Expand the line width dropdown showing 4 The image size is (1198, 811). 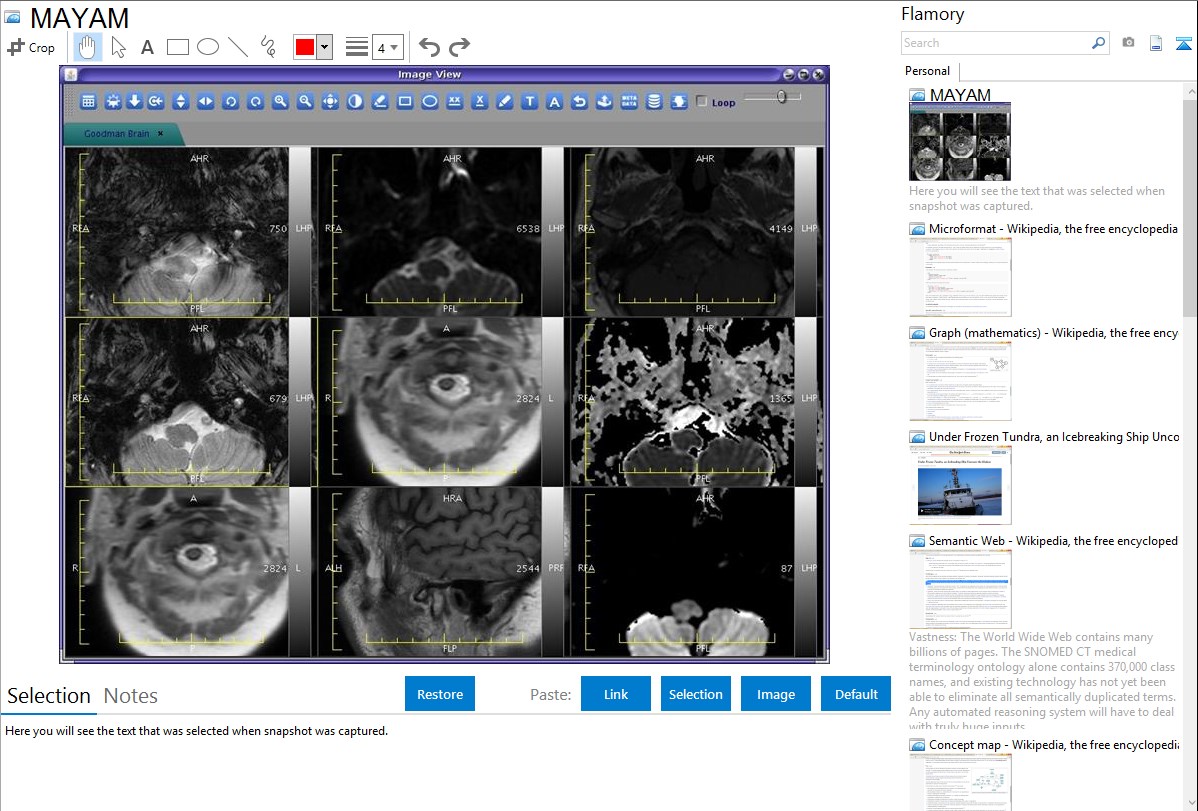point(387,47)
